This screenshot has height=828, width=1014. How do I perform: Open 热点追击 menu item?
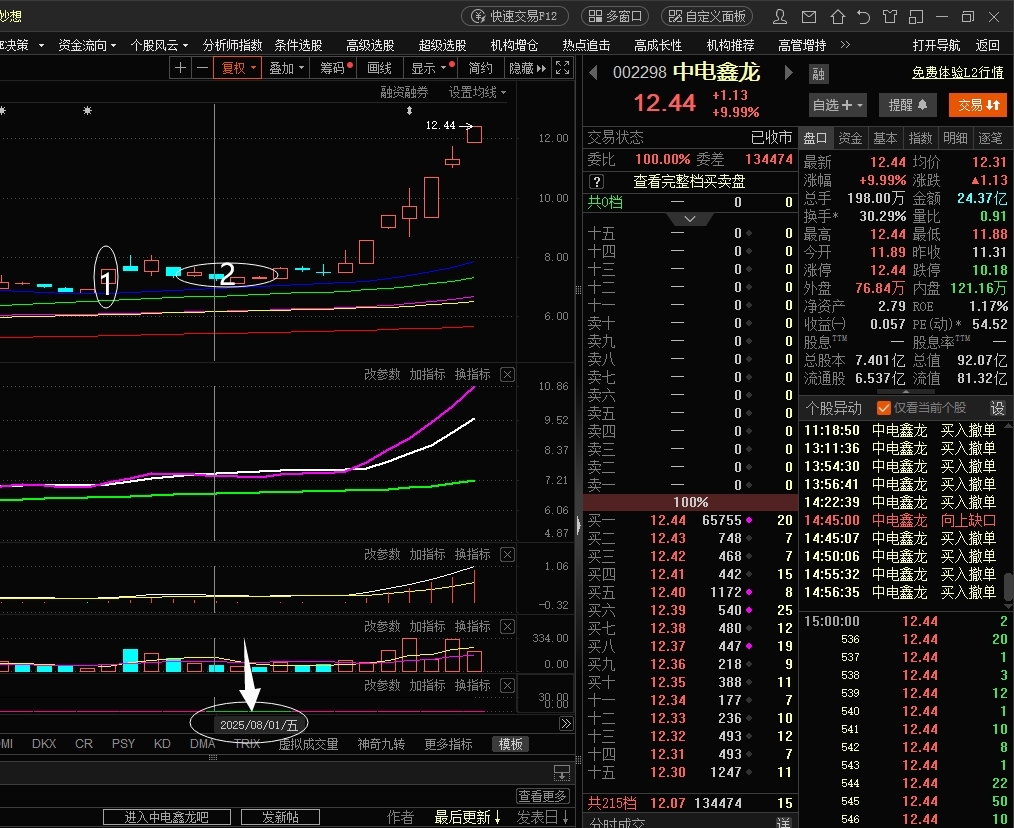coord(586,45)
